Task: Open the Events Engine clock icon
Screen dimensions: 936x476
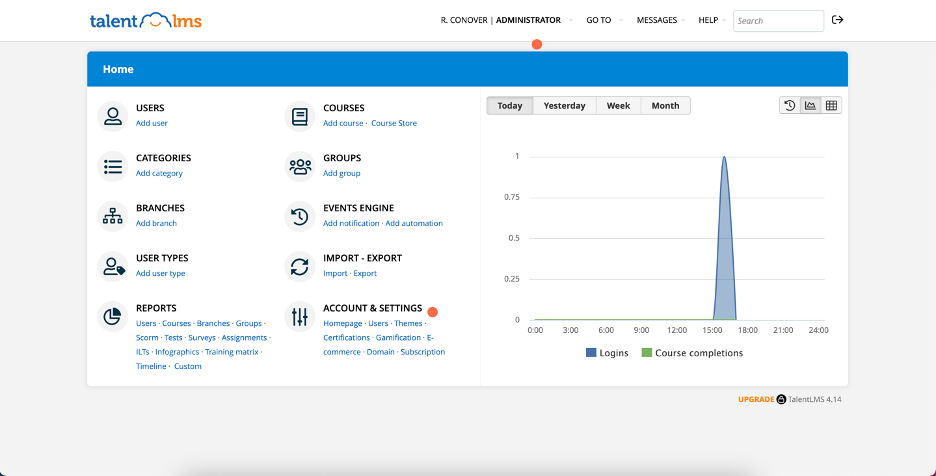Action: [300, 216]
